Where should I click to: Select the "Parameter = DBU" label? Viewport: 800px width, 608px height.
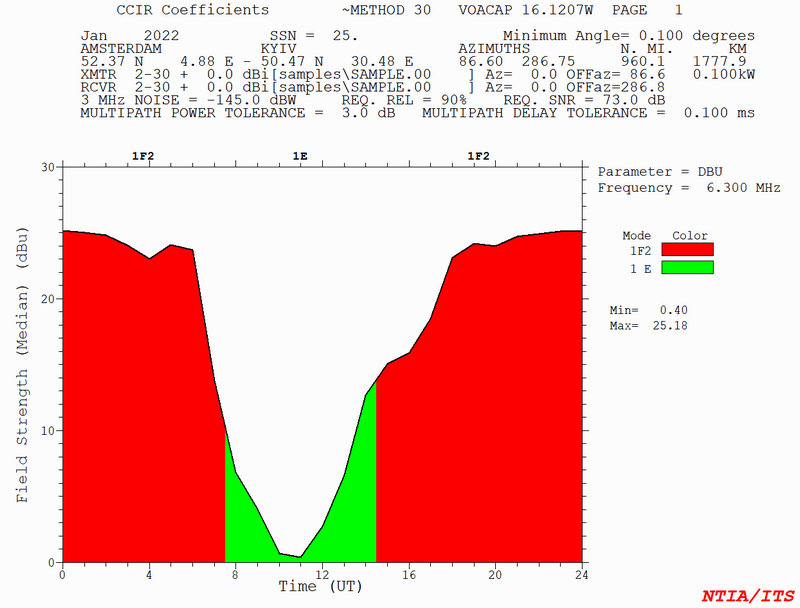(660, 172)
